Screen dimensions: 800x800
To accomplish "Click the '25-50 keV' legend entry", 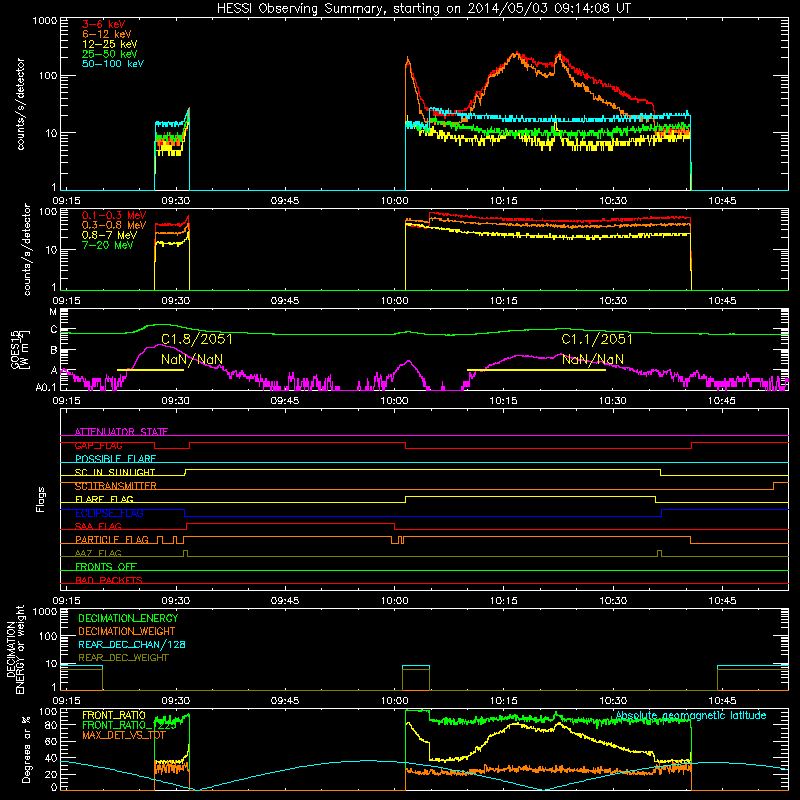I will point(109,54).
